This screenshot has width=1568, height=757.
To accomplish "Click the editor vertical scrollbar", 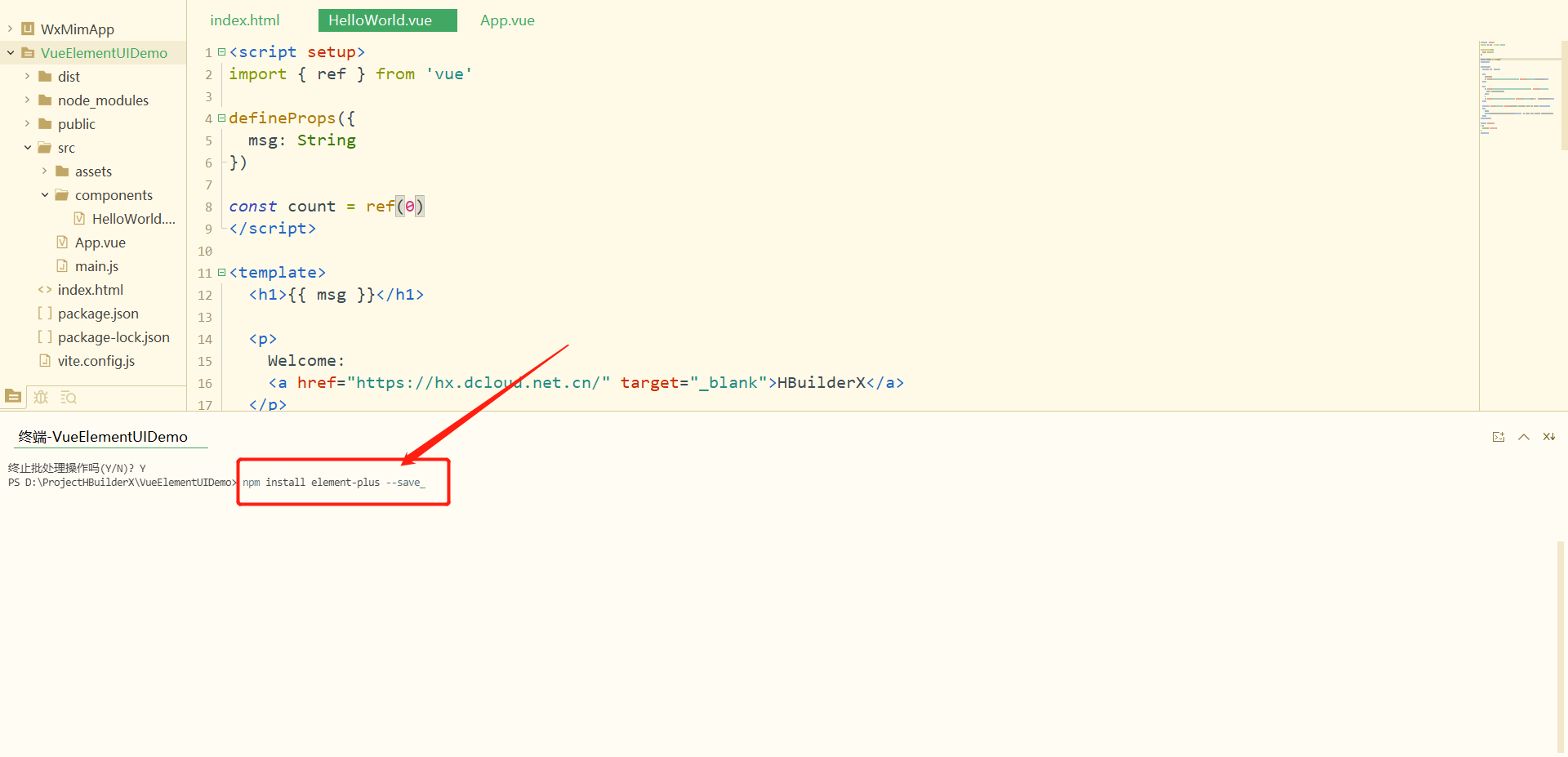I will click(1564, 94).
